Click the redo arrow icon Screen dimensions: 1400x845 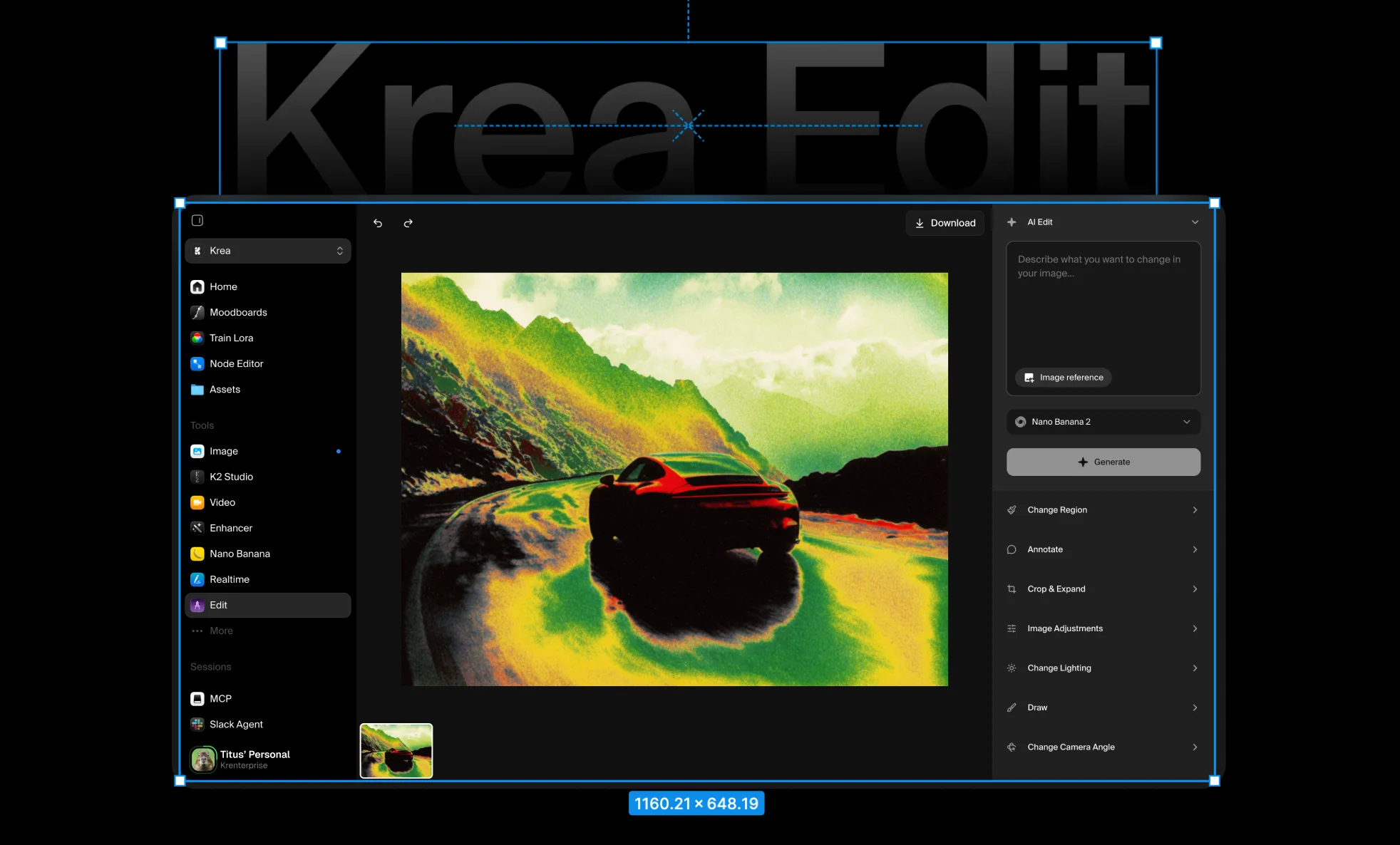(408, 223)
